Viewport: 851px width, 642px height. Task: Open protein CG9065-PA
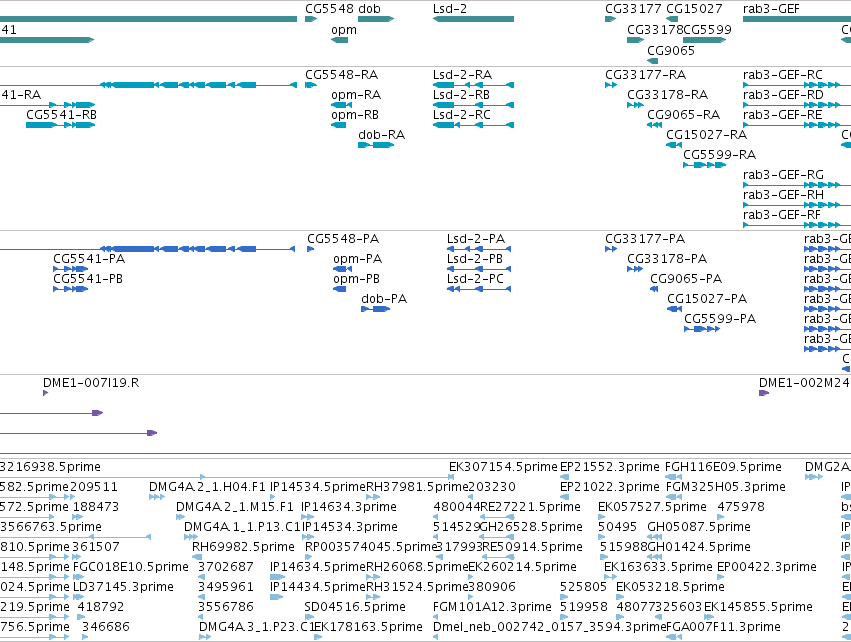[x=686, y=279]
